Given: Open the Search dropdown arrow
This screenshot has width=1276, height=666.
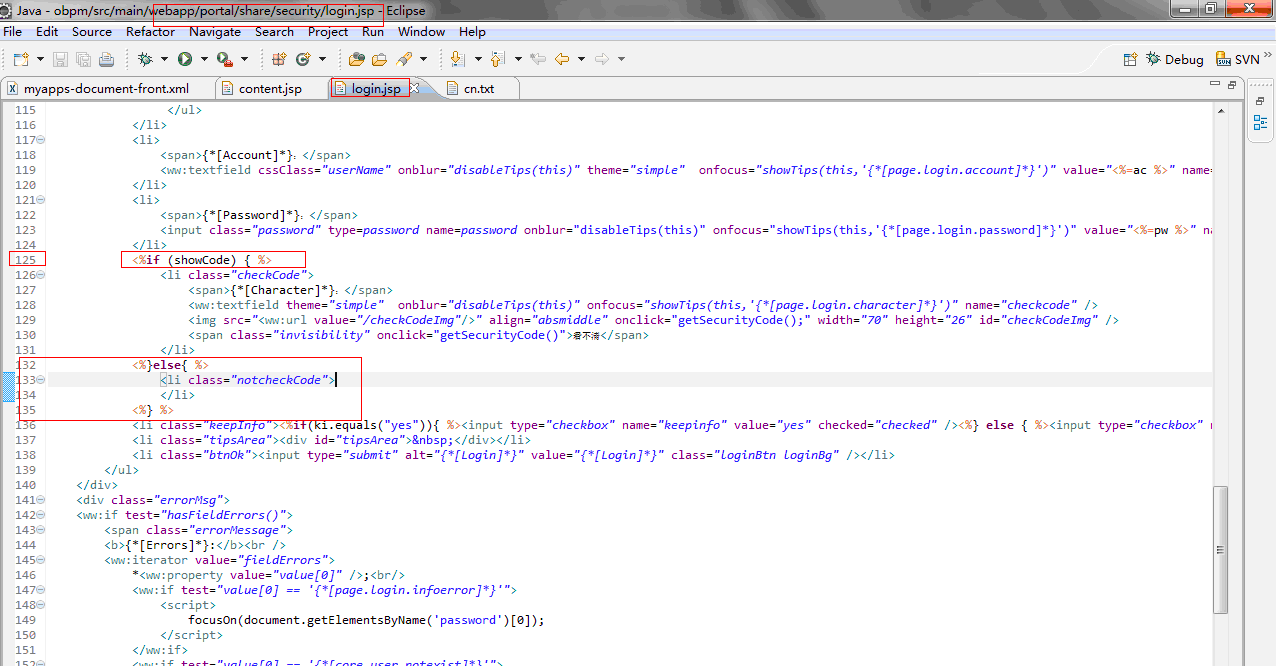Looking at the screenshot, I should (x=423, y=59).
